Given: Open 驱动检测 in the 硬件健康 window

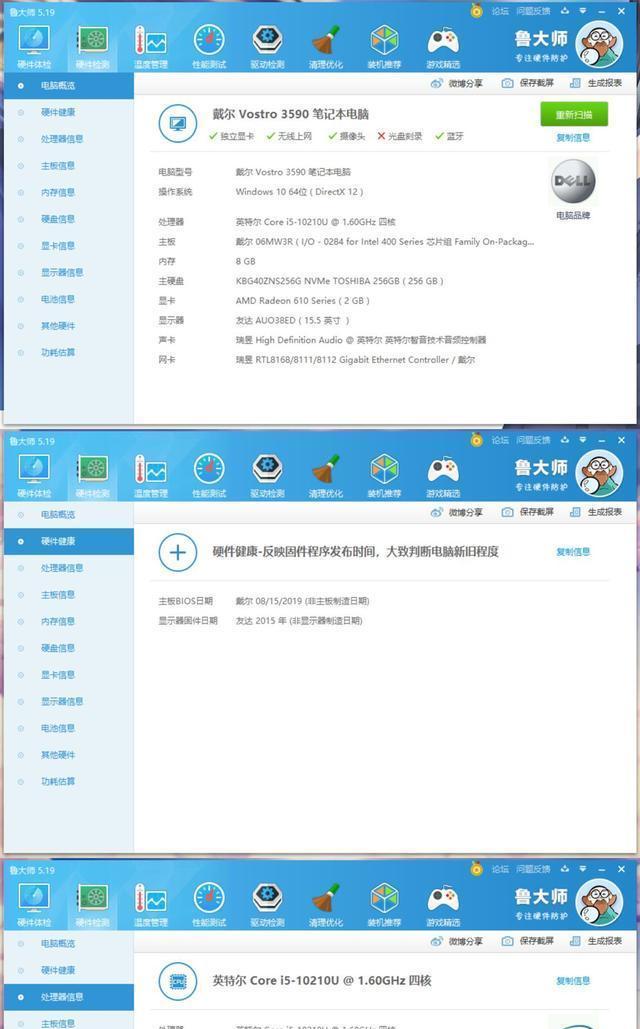Looking at the screenshot, I should coord(267,475).
